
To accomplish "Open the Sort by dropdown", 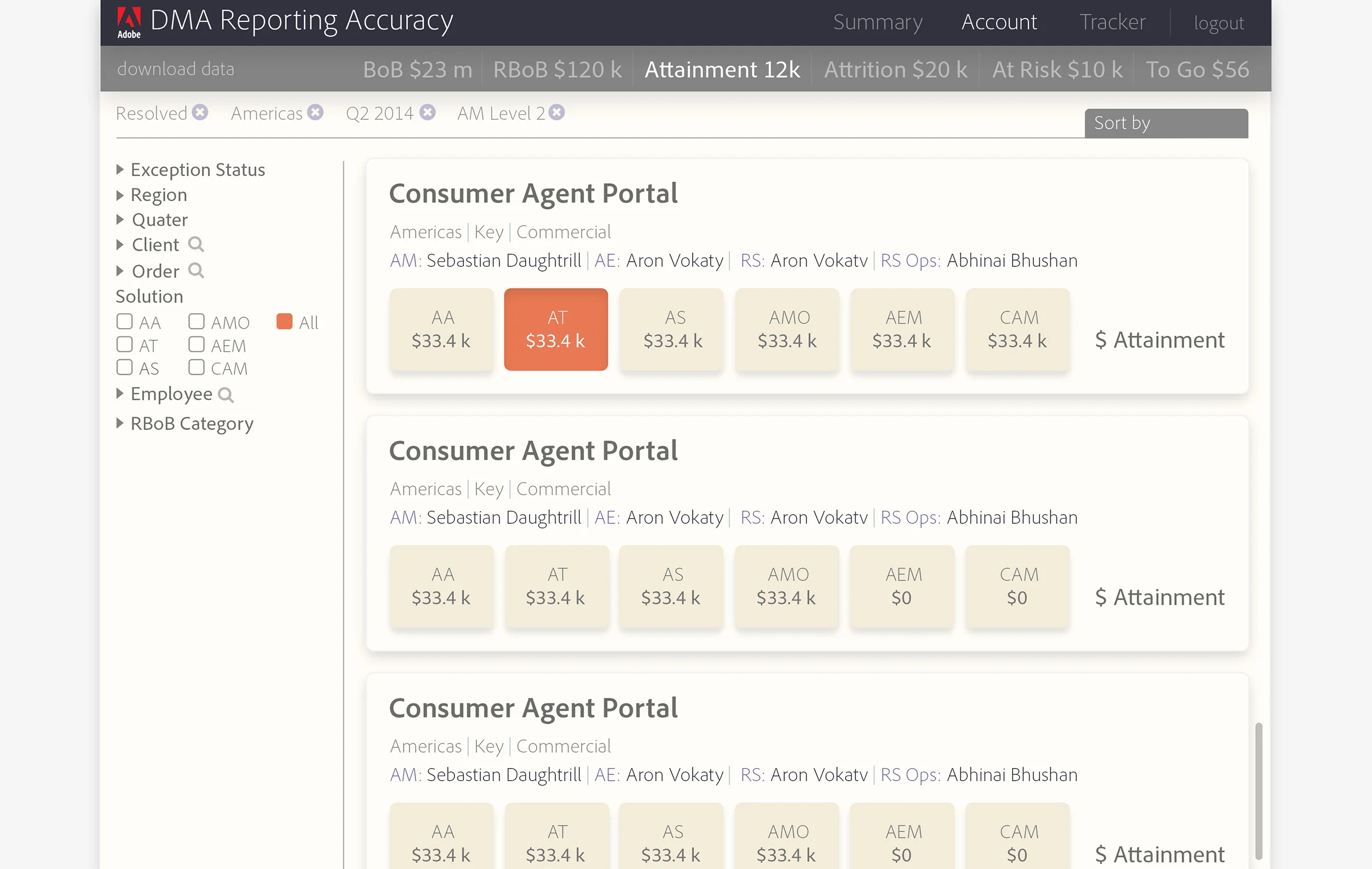I will tap(1165, 122).
